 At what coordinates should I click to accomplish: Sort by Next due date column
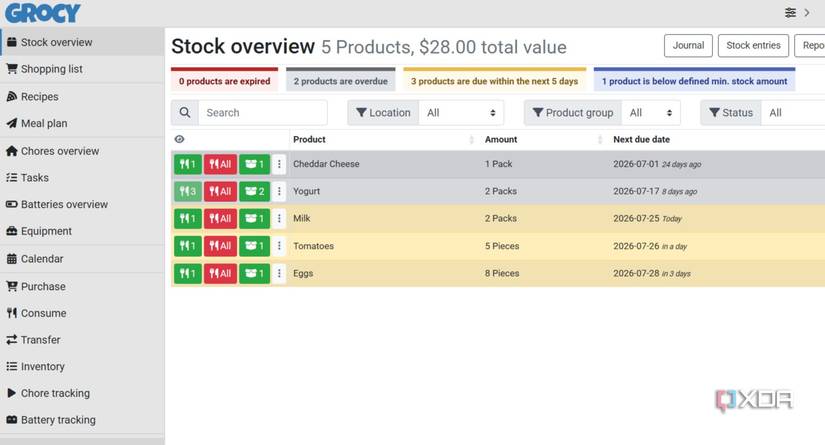tap(641, 139)
